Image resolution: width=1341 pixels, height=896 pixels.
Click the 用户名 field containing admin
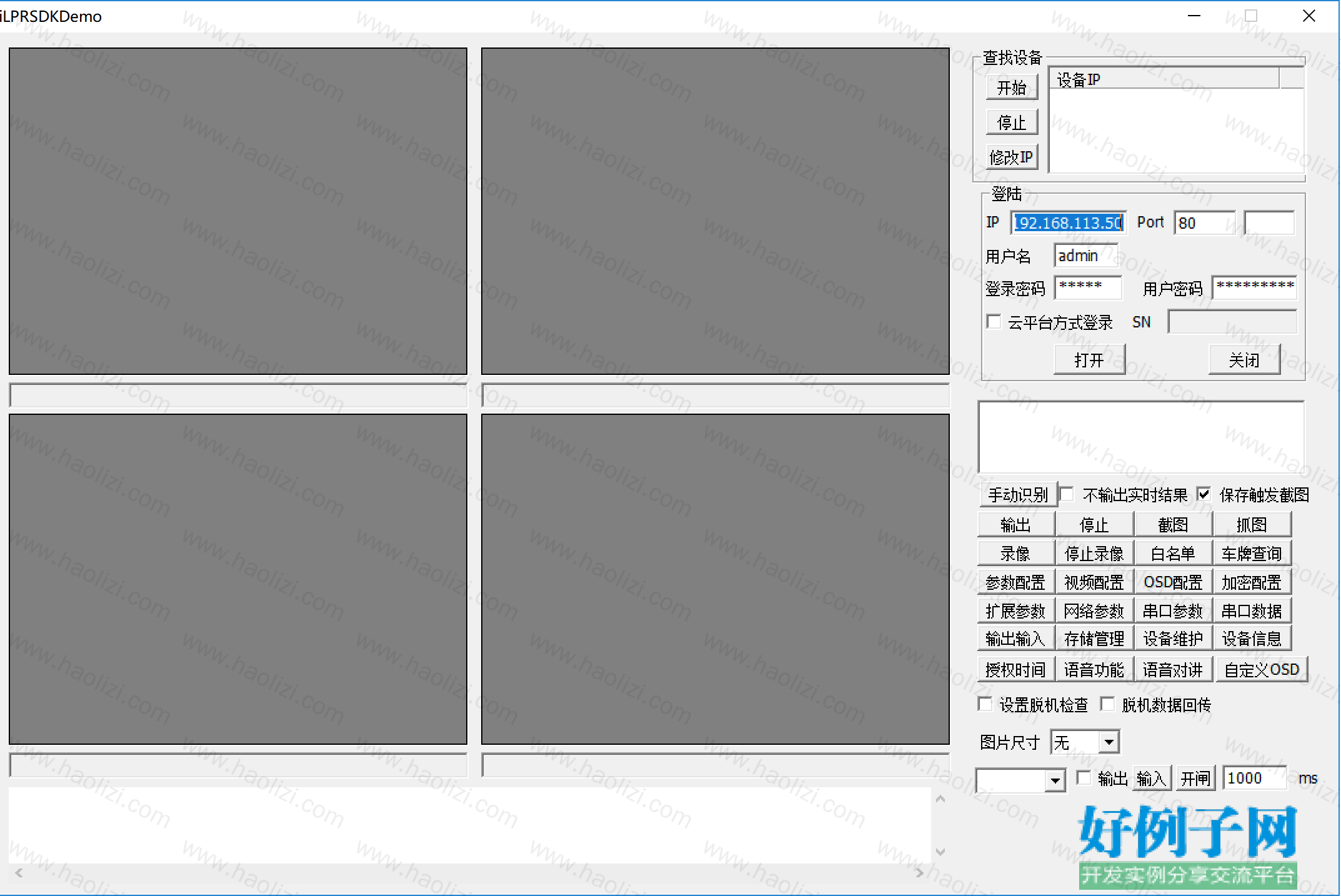(1085, 256)
